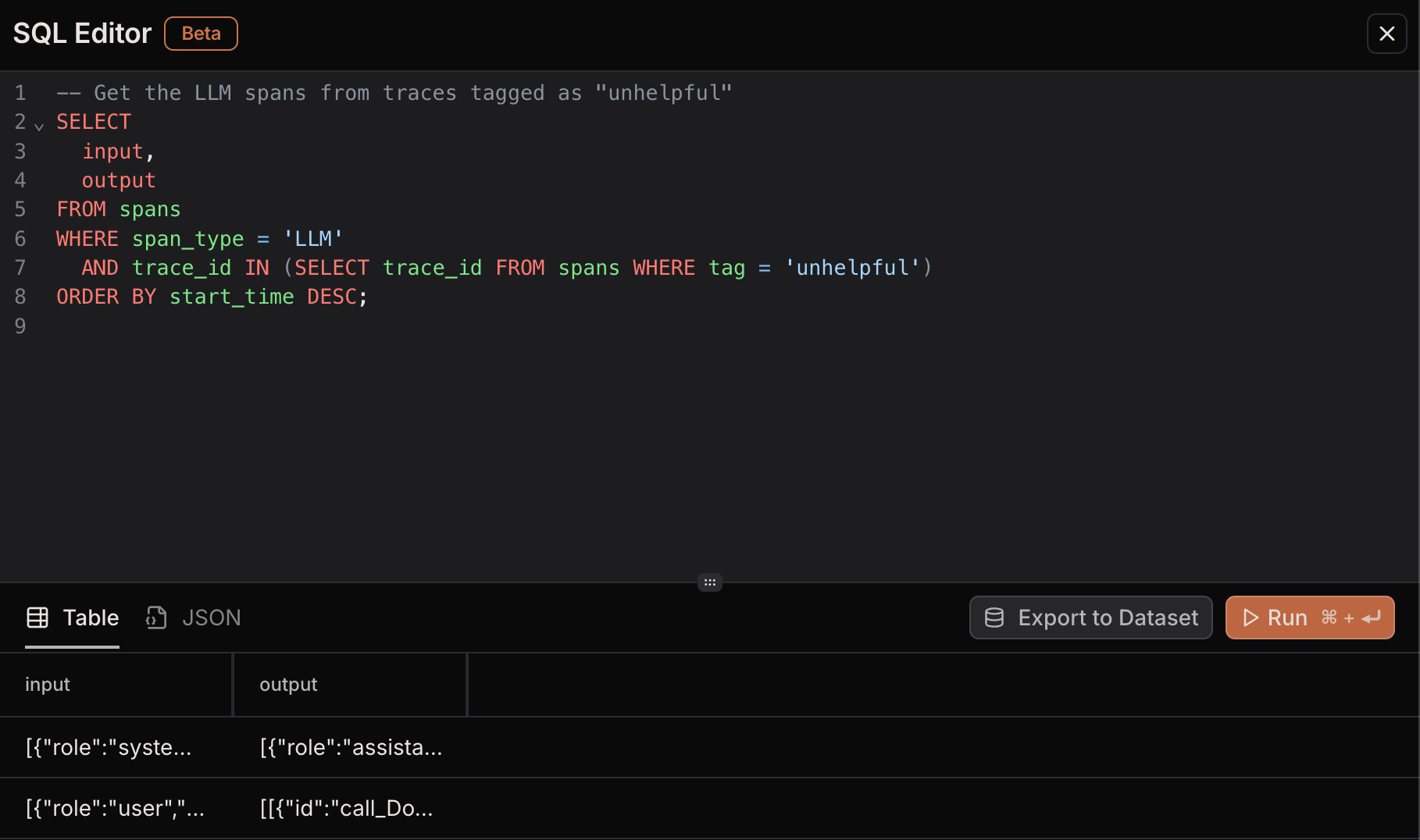This screenshot has height=840, width=1420.
Task: Switch to the JSON results tab
Action: [x=194, y=618]
